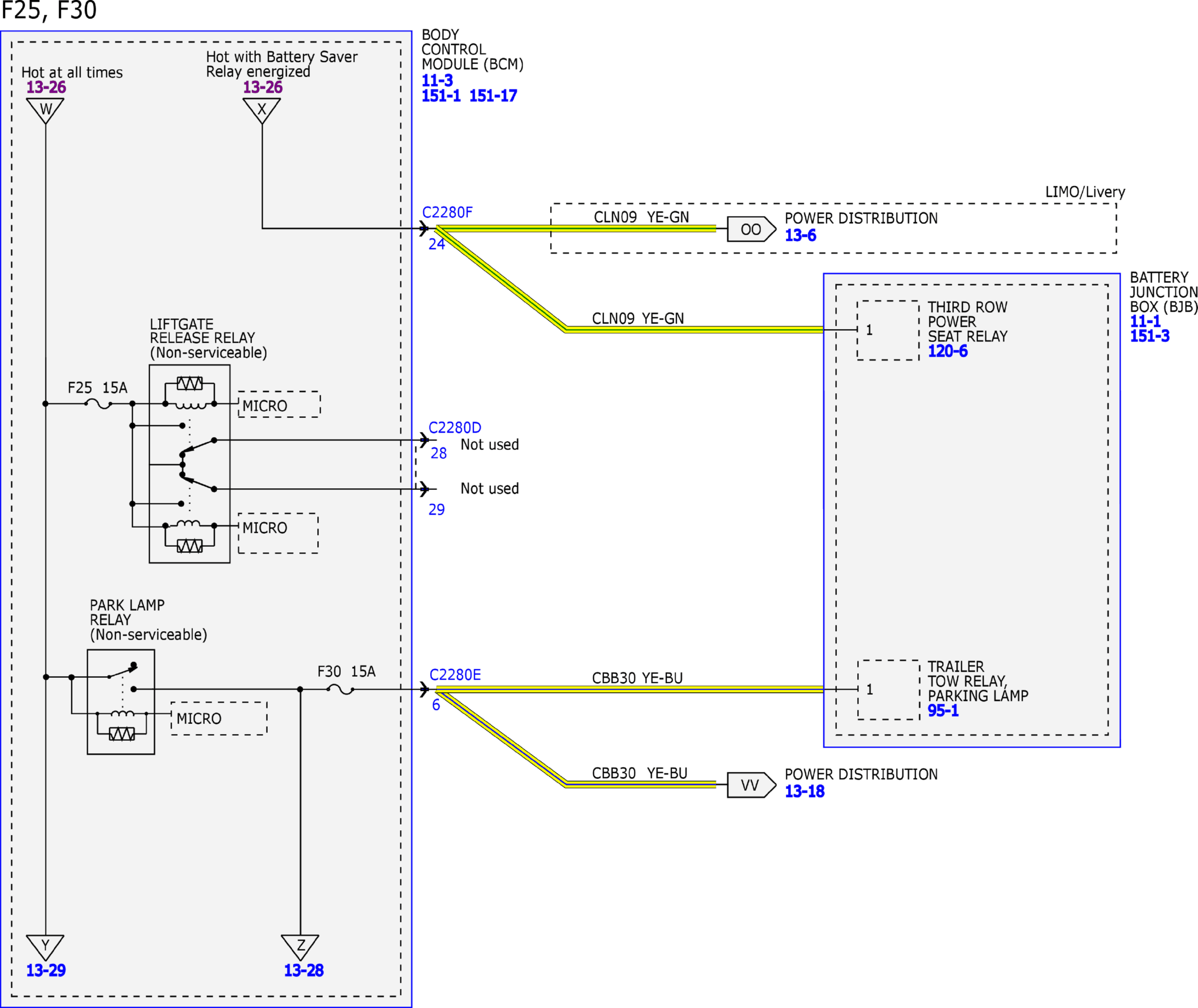Click the F30 15A fuse symbol

tap(340, 689)
